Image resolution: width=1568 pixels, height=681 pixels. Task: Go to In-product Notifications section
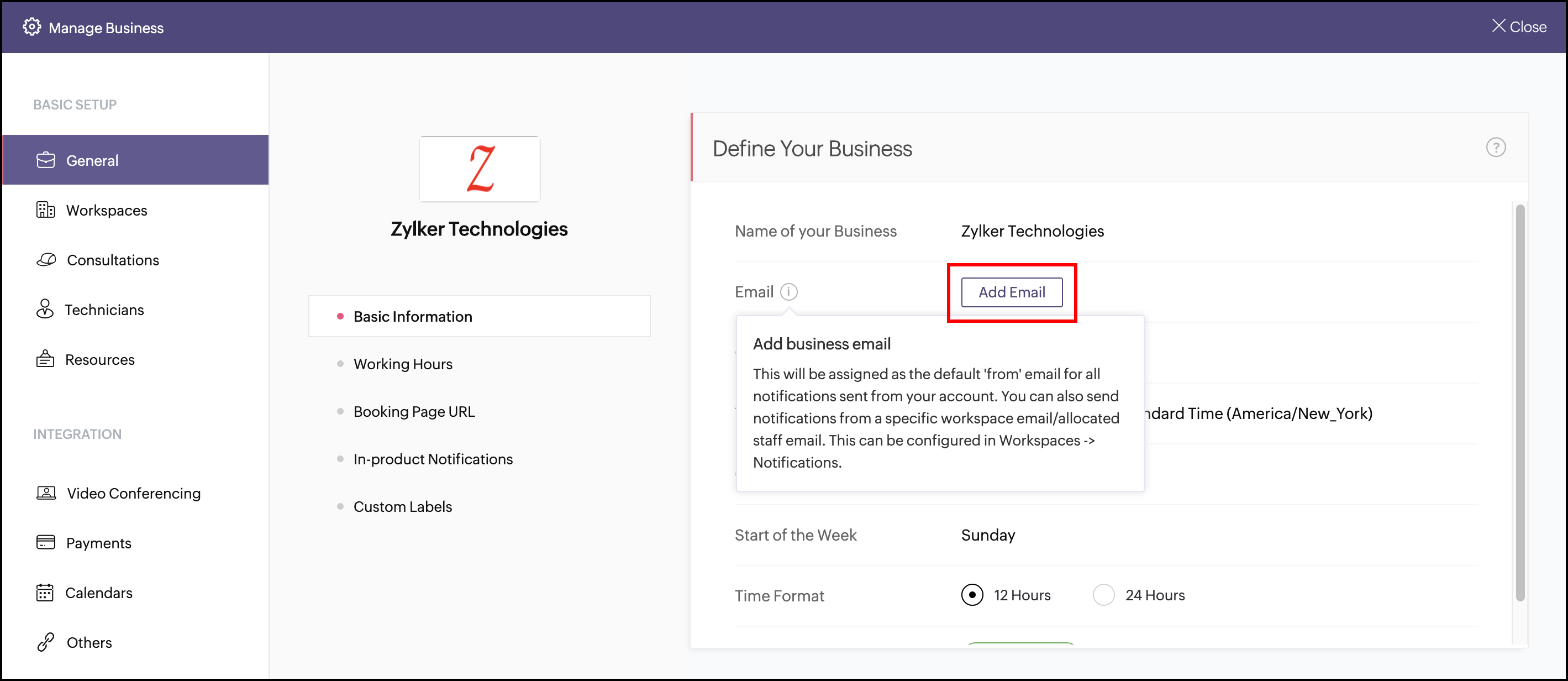pos(433,459)
